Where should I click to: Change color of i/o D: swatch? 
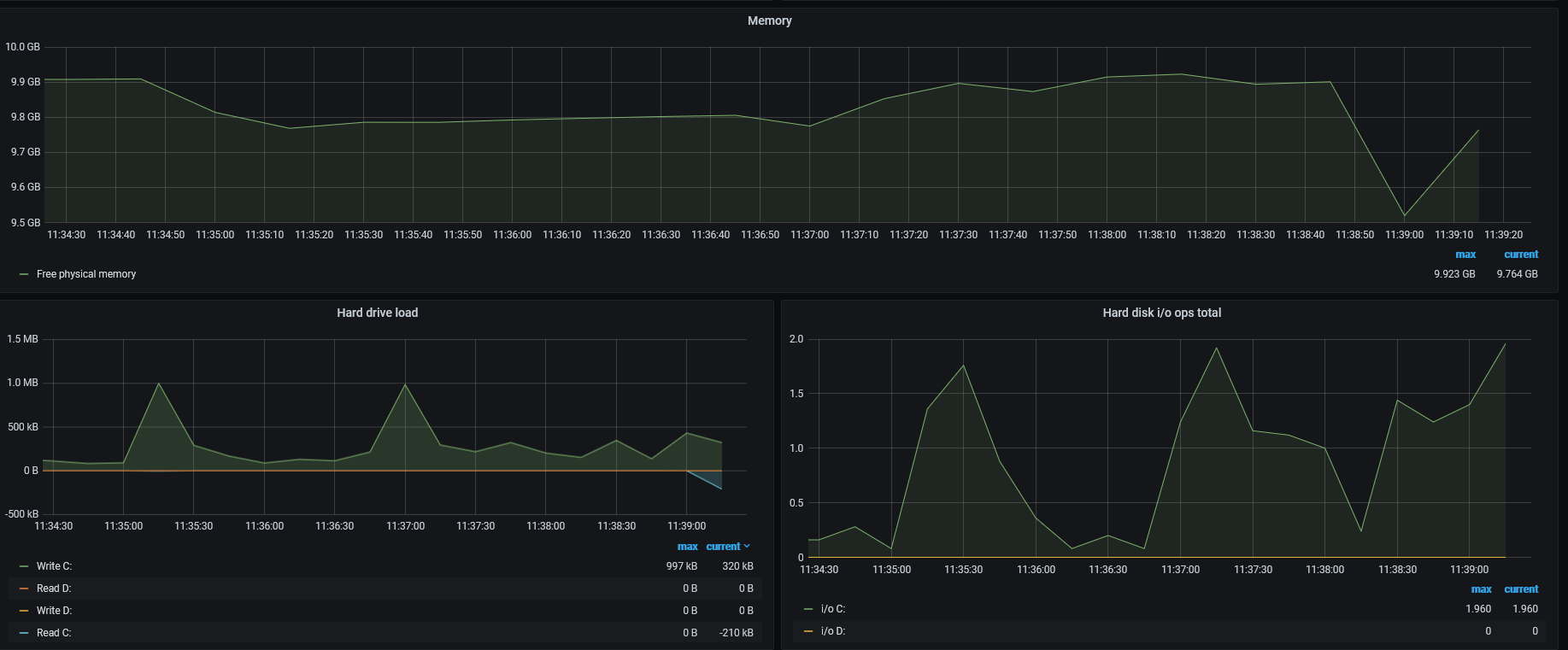(x=808, y=631)
